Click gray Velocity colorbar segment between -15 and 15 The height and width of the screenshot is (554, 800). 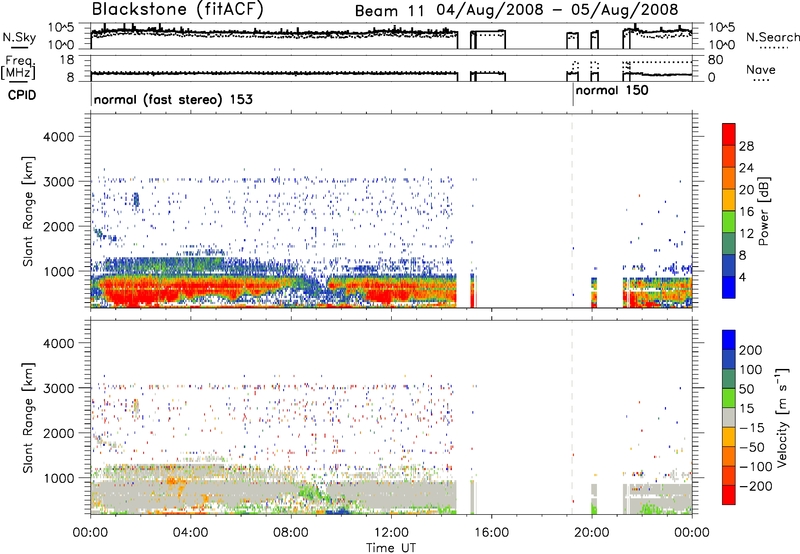pos(729,417)
